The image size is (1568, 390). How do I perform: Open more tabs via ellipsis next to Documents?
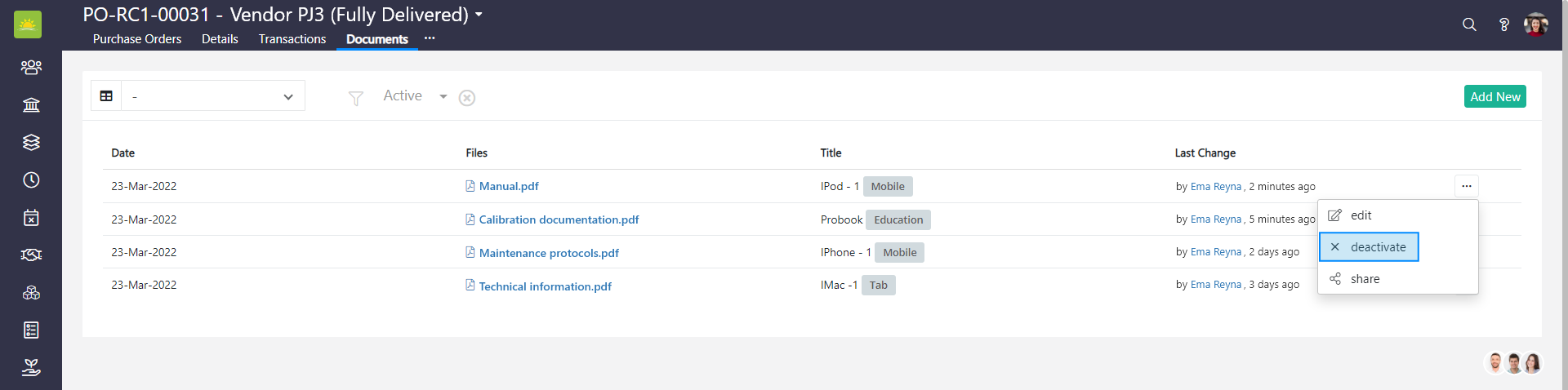430,38
